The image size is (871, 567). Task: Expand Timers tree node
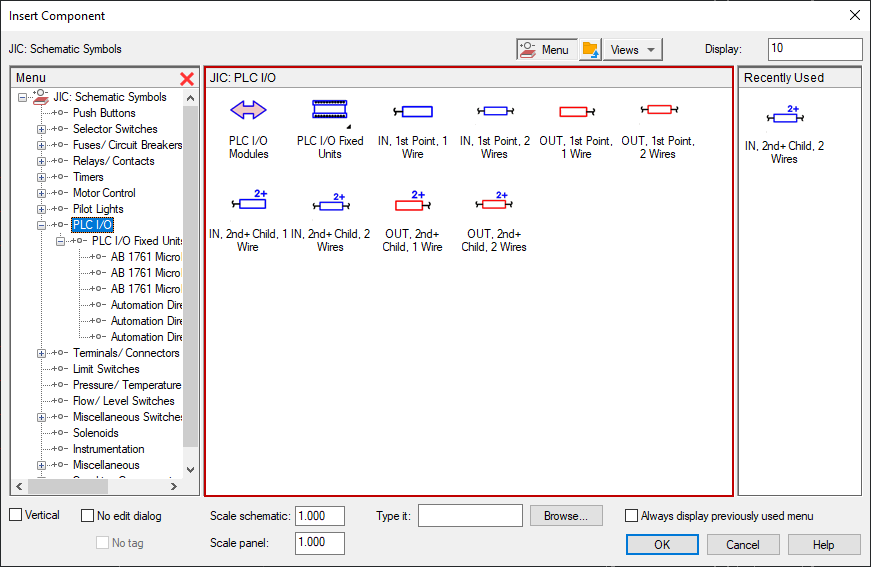41,177
